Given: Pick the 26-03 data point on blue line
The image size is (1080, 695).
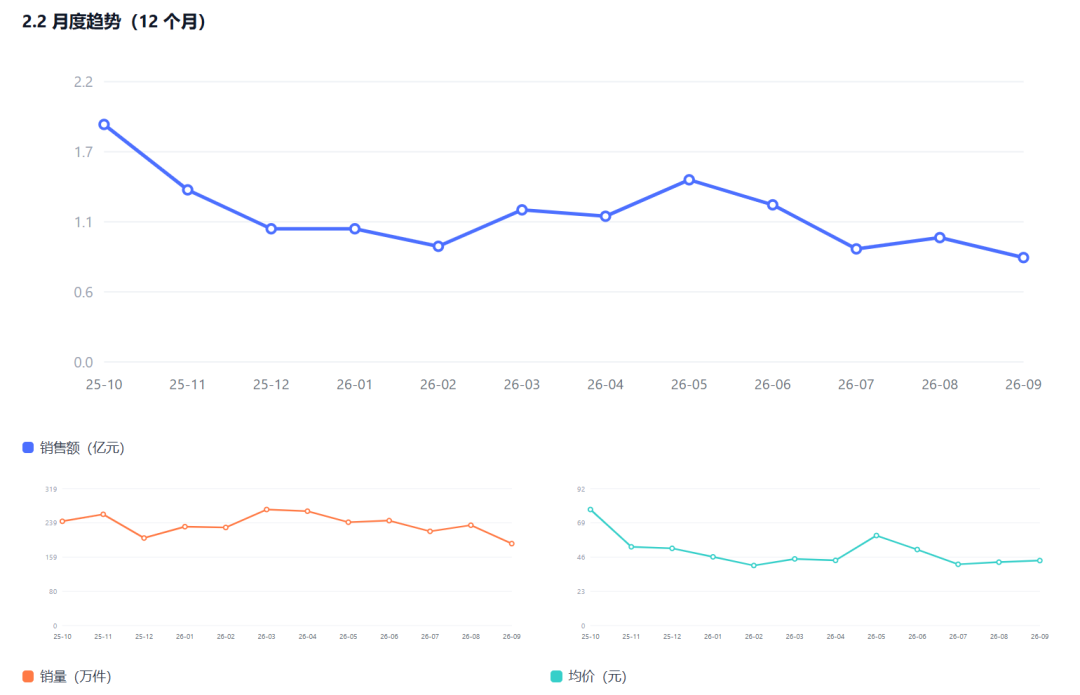Looking at the screenshot, I should tap(522, 209).
